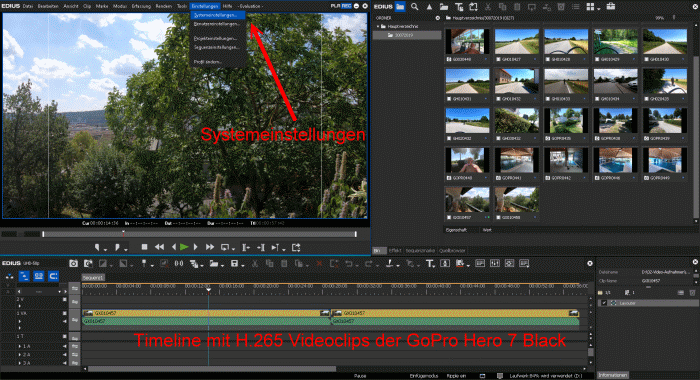Click the delete red X icon
Viewport: 700px width, 380px height.
(319, 263)
